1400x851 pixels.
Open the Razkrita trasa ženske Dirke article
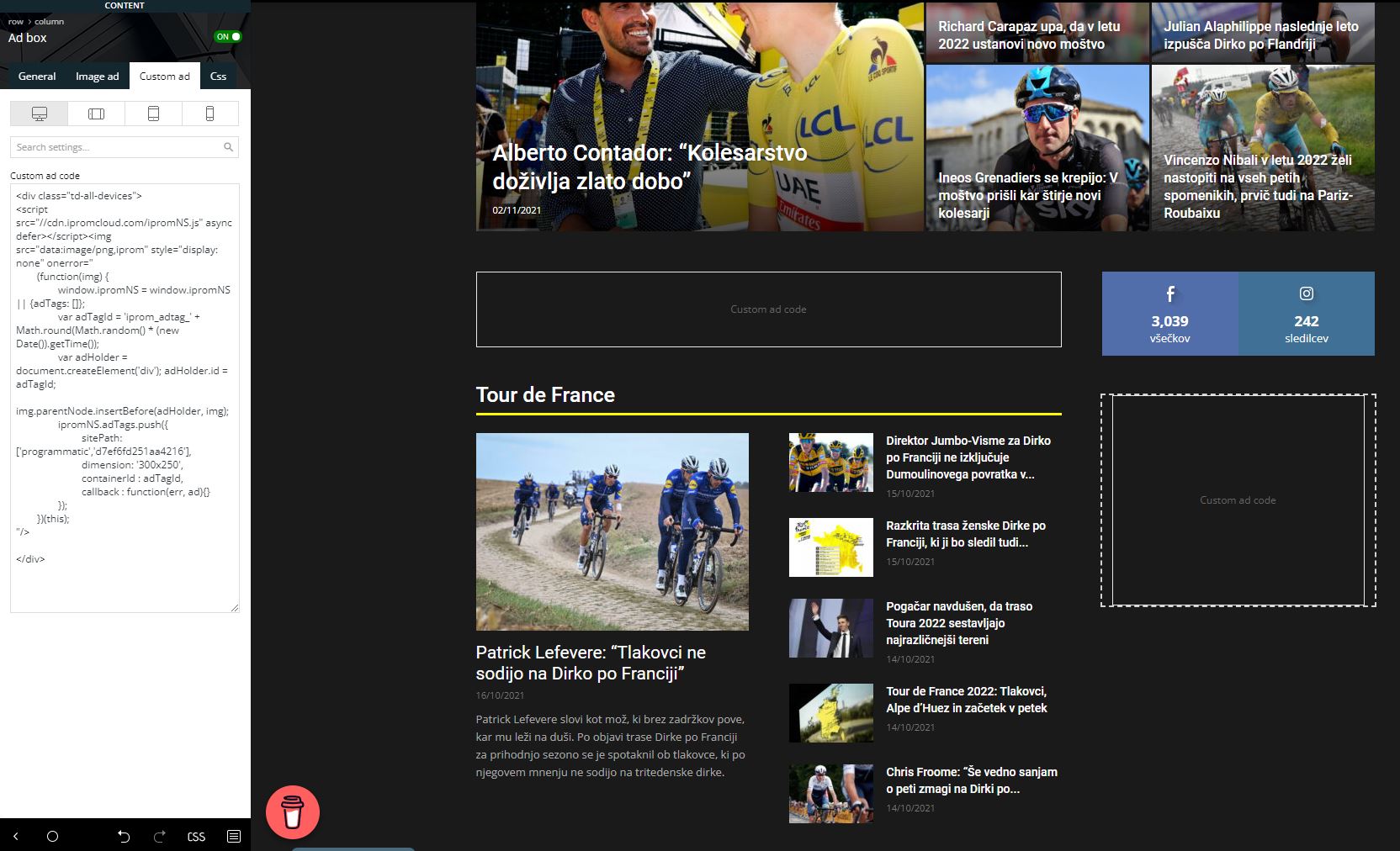[x=966, y=534]
